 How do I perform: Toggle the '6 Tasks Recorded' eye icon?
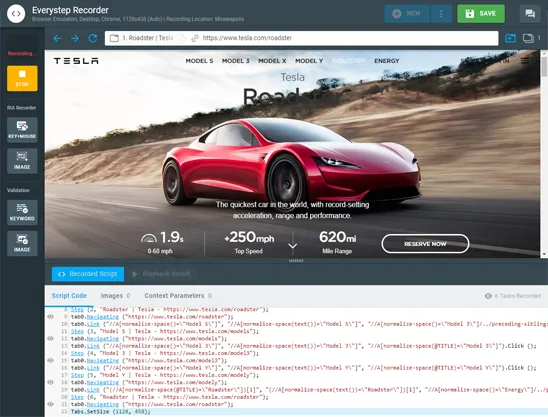click(x=488, y=296)
